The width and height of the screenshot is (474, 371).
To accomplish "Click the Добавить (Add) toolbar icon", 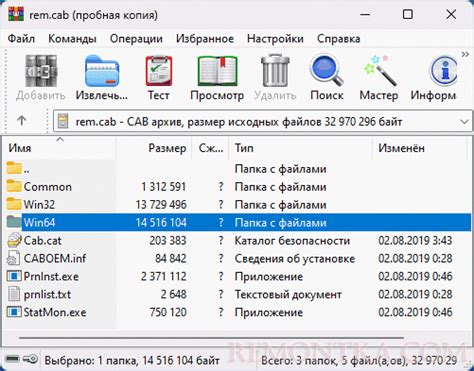I will (41, 71).
